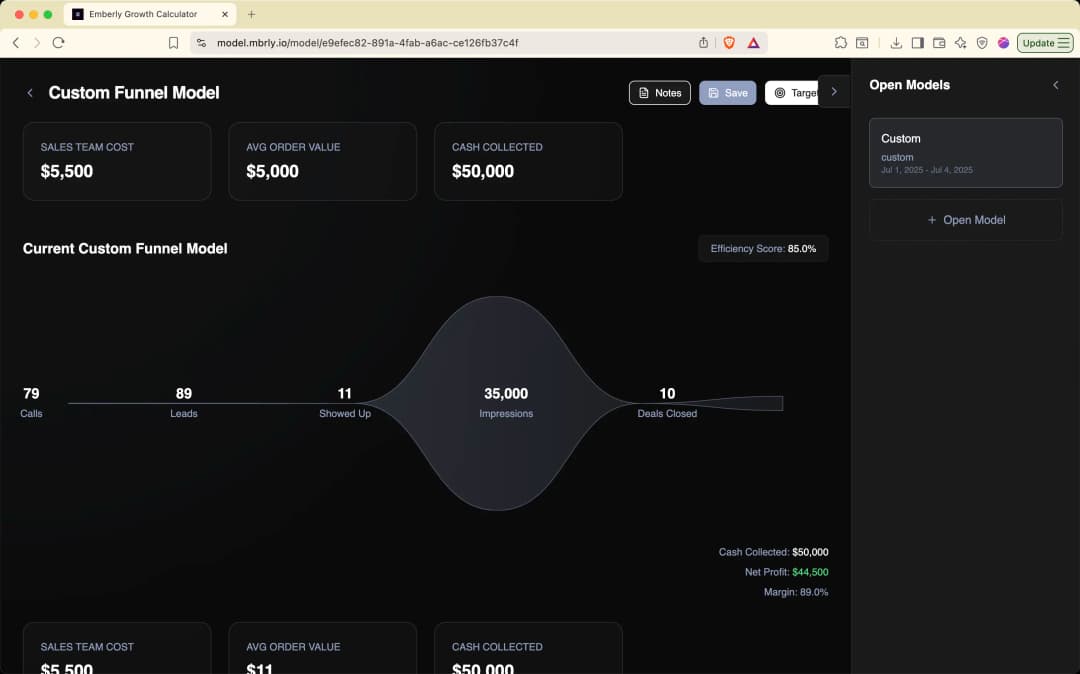Viewport: 1080px width, 674px height.
Task: Select the Custom model card
Action: pyautogui.click(x=965, y=153)
